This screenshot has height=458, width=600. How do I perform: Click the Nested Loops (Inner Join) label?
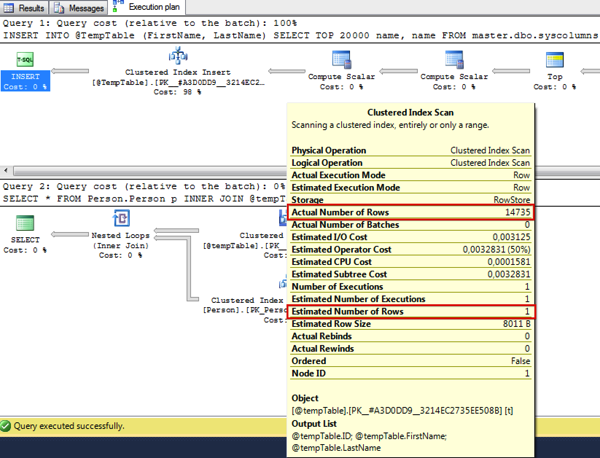pos(121,240)
